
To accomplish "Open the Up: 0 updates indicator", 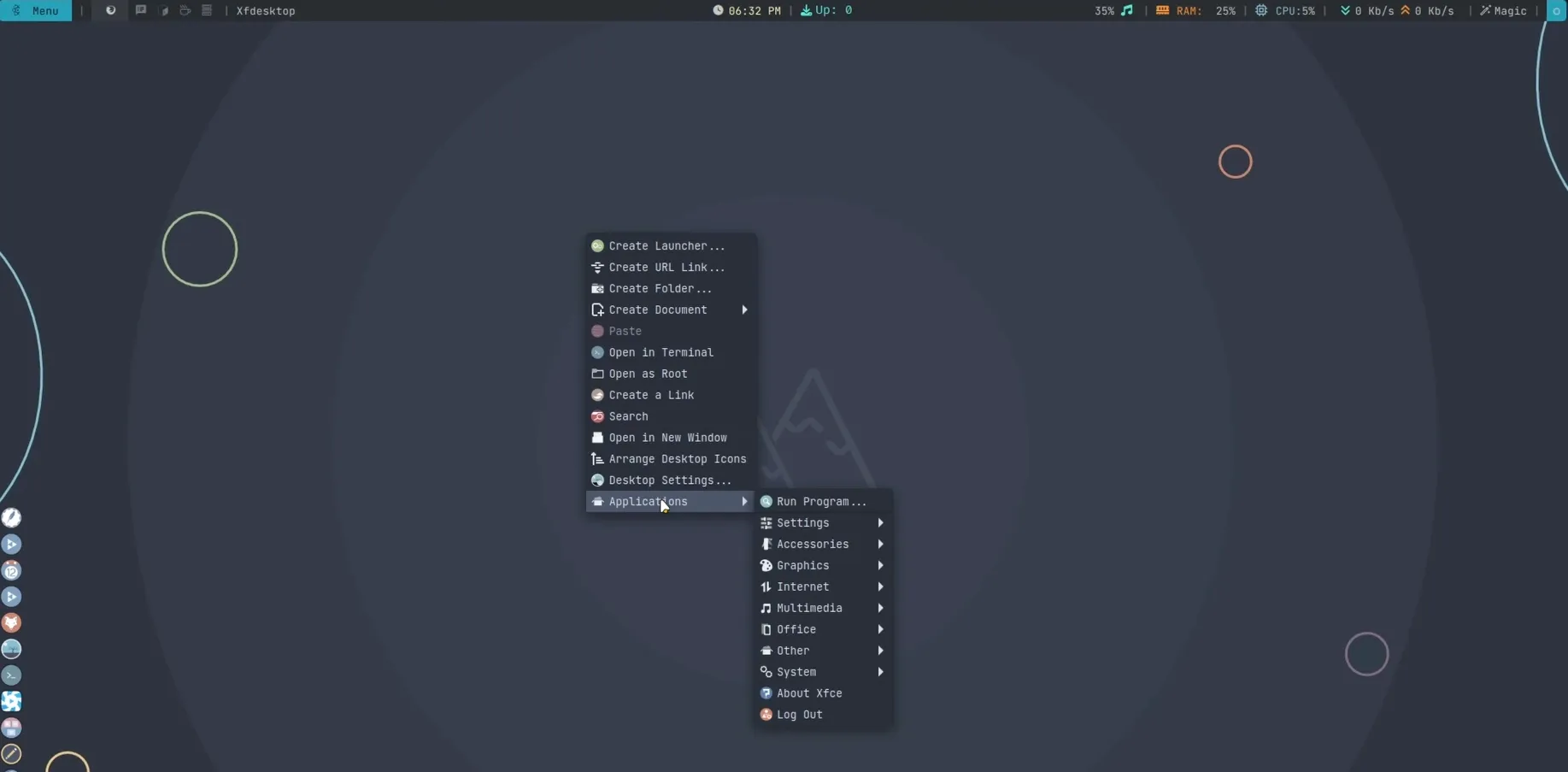I will coord(826,10).
